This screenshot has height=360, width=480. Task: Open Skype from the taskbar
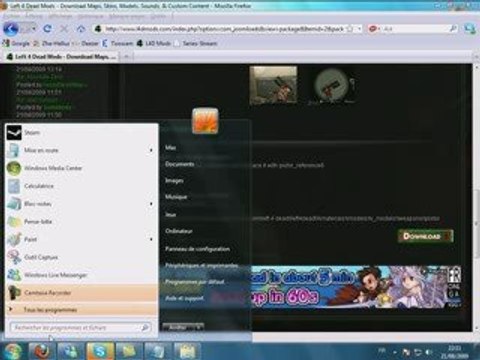point(100,351)
